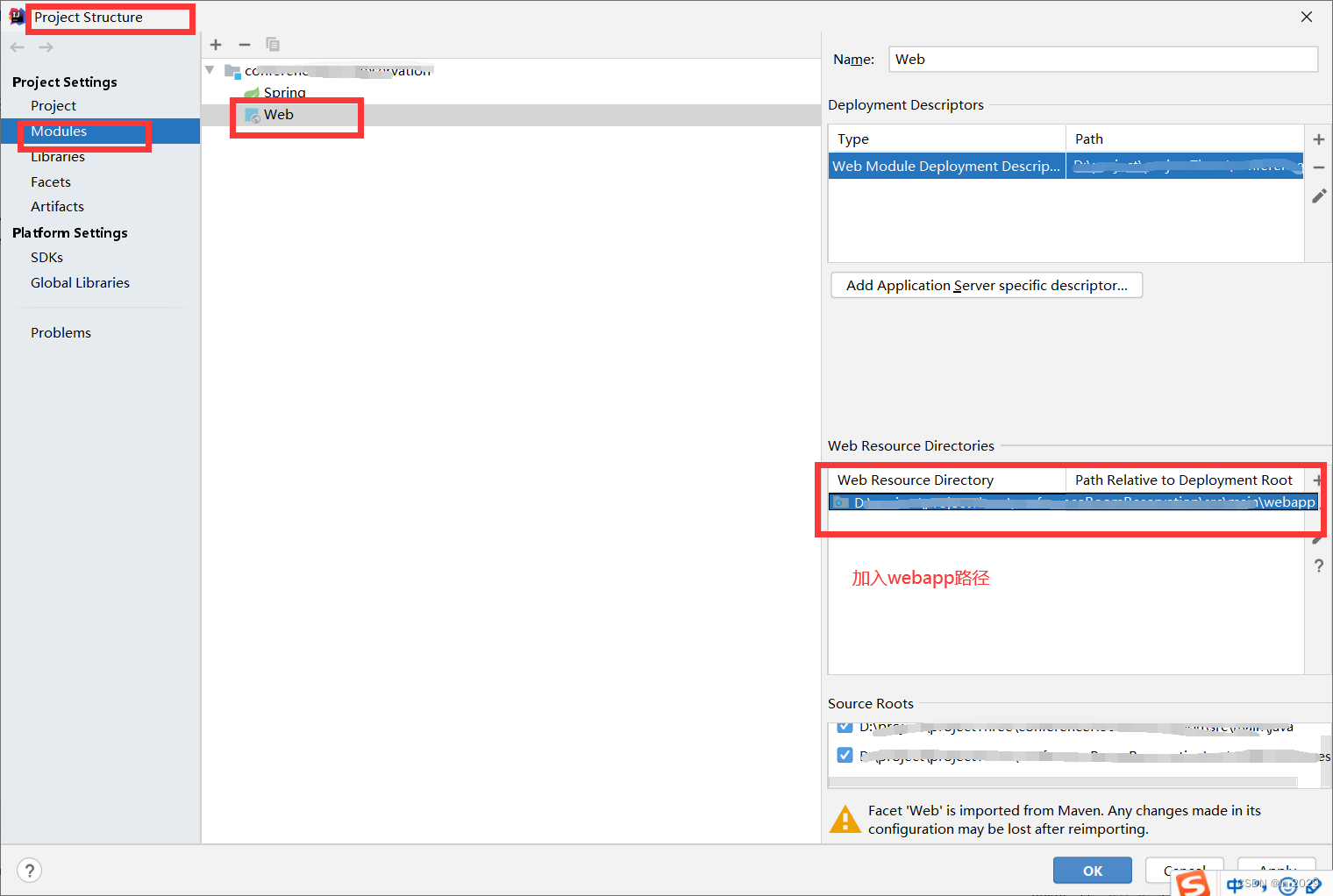Collapse the project module tree root
This screenshot has height=896, width=1333.
pyautogui.click(x=210, y=69)
